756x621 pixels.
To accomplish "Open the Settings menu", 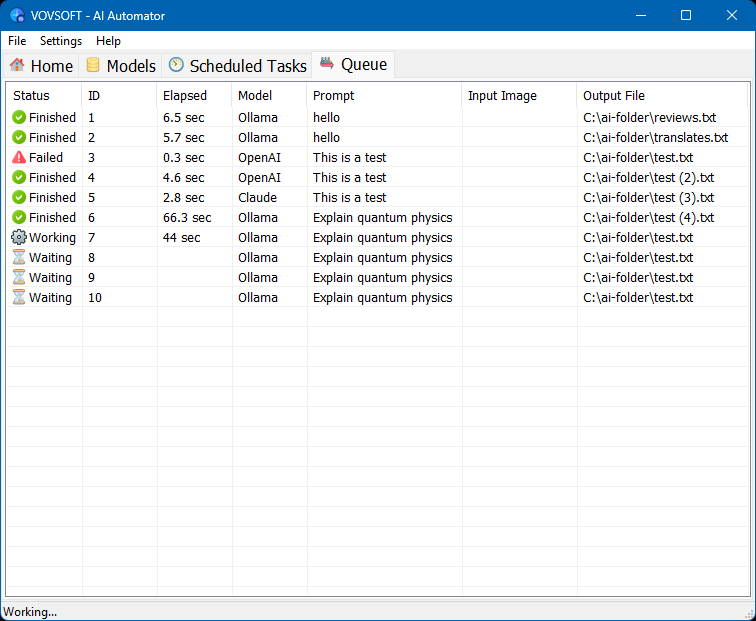I will click(61, 41).
